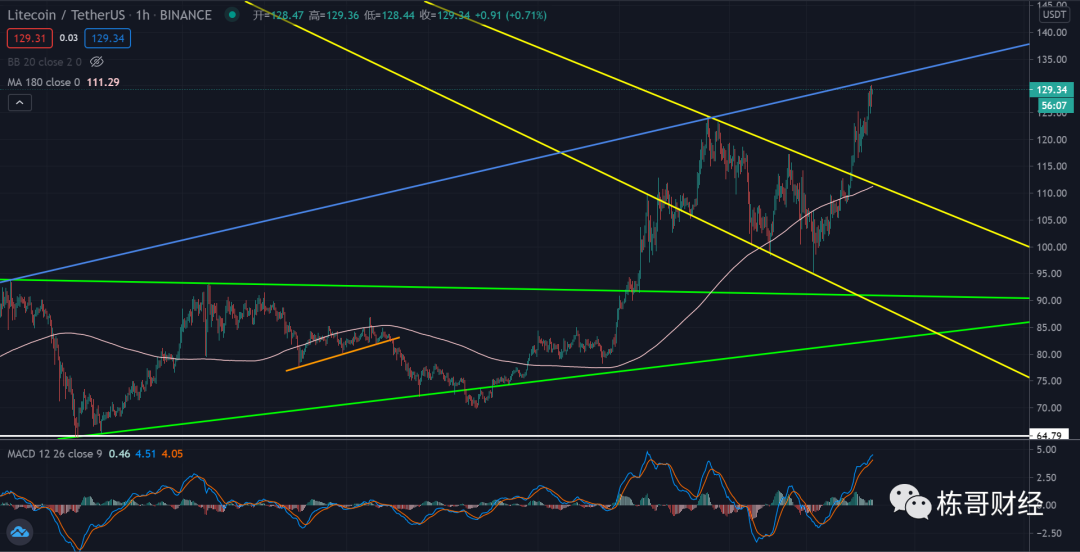Show the hidden BB indicator via eye icon
This screenshot has width=1080, height=552.
(97, 61)
